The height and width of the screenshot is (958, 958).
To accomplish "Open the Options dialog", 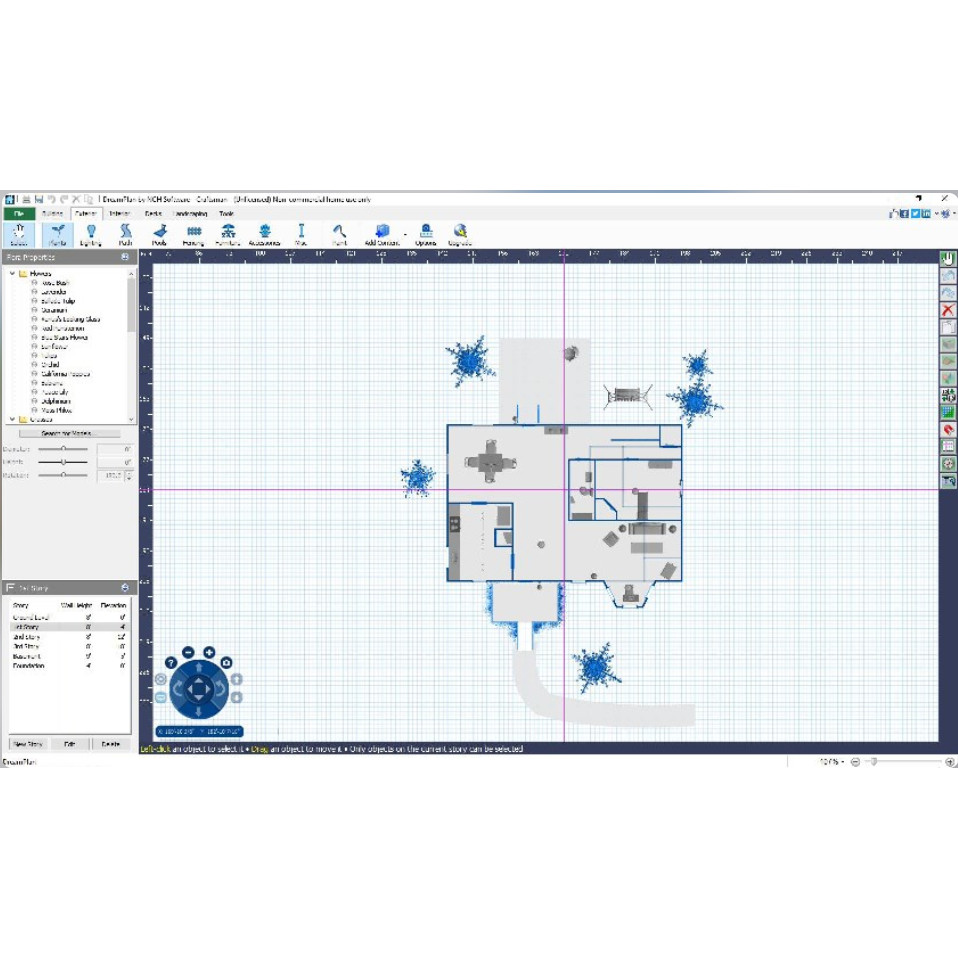I will coord(426,235).
